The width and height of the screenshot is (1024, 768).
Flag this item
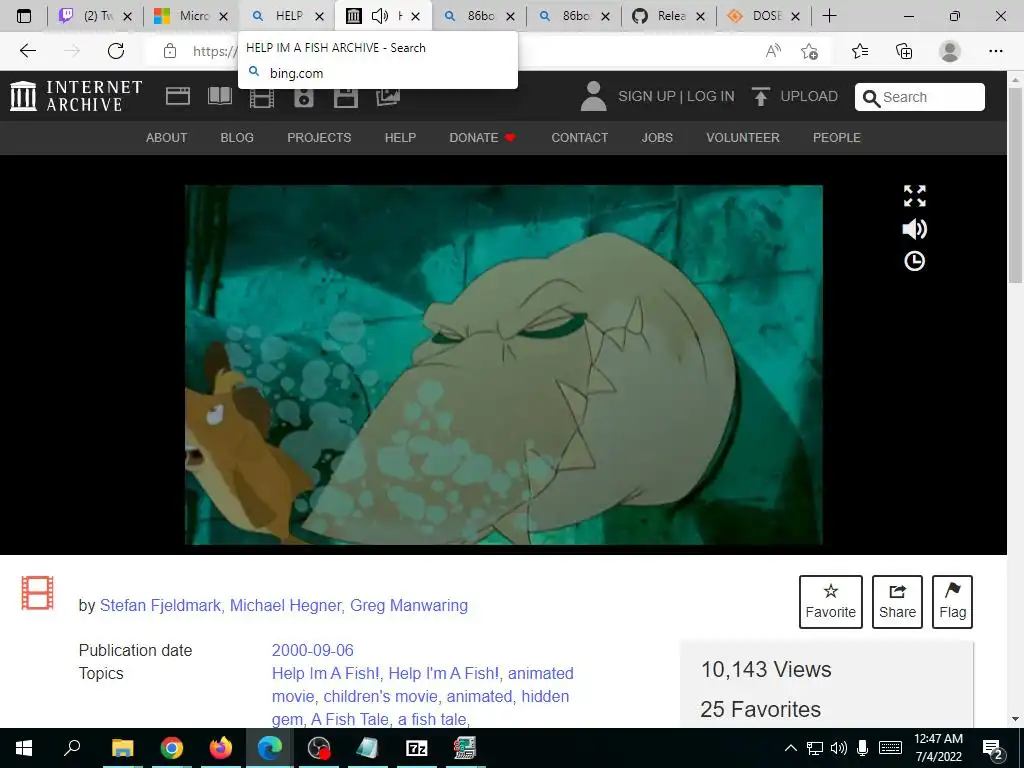953,601
